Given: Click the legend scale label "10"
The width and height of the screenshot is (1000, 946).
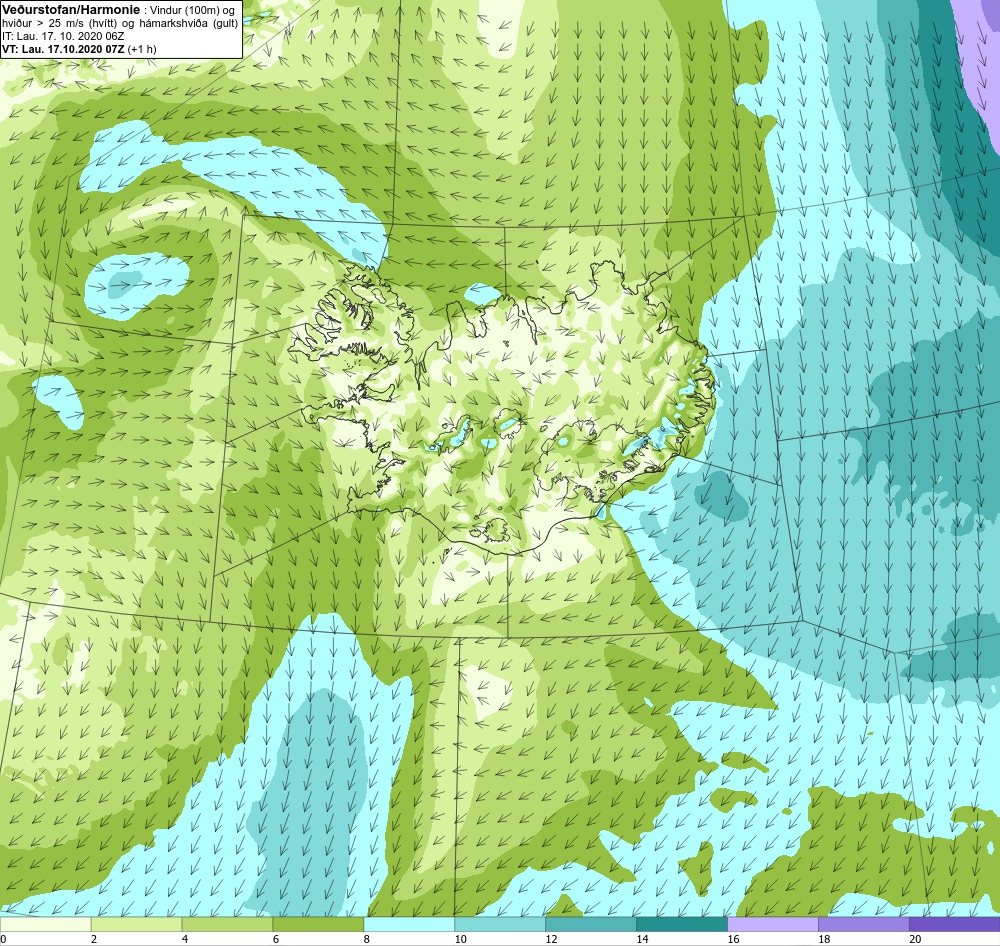Looking at the screenshot, I should [x=460, y=939].
